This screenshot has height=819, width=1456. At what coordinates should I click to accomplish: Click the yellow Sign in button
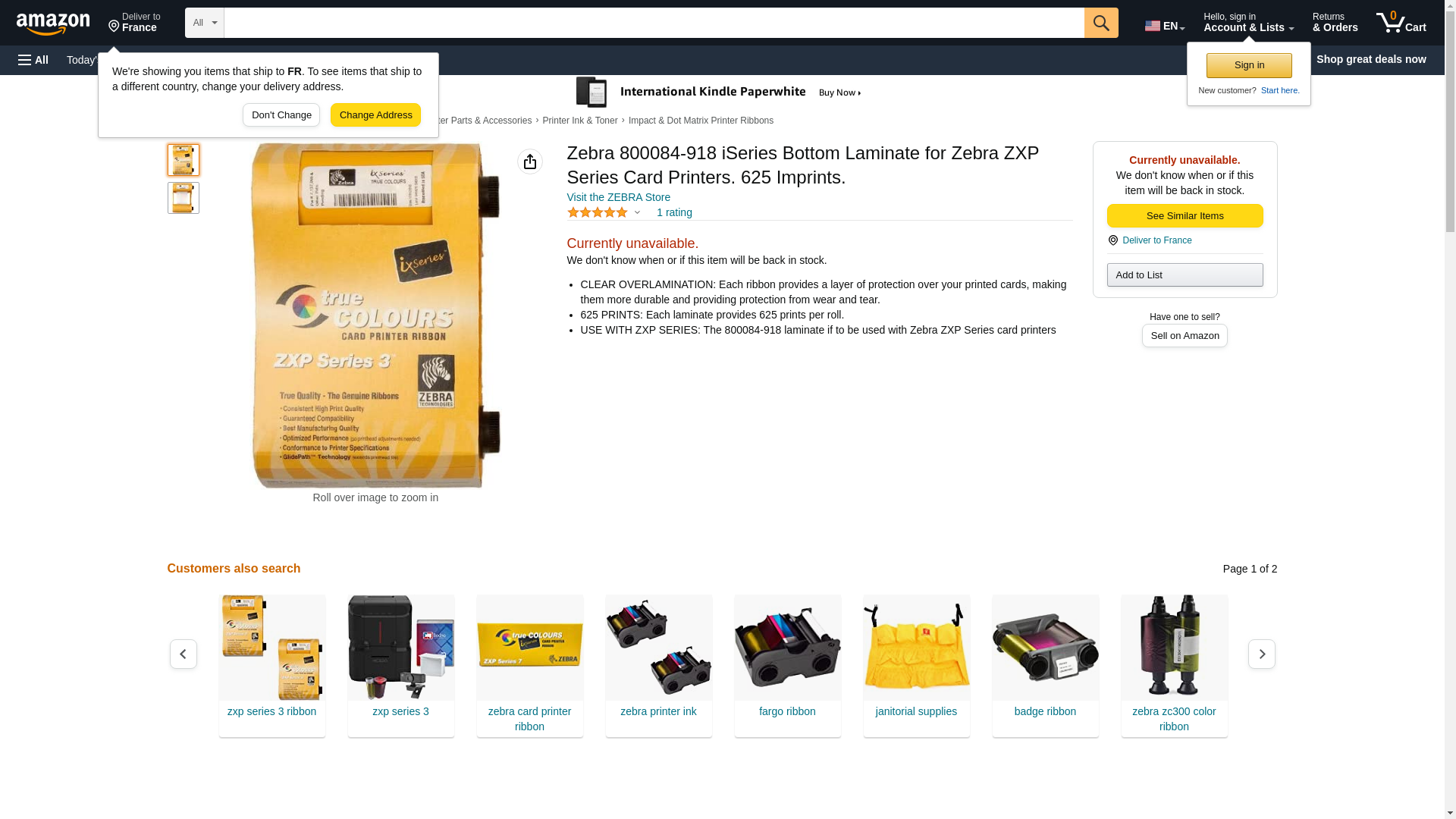tap(1249, 65)
